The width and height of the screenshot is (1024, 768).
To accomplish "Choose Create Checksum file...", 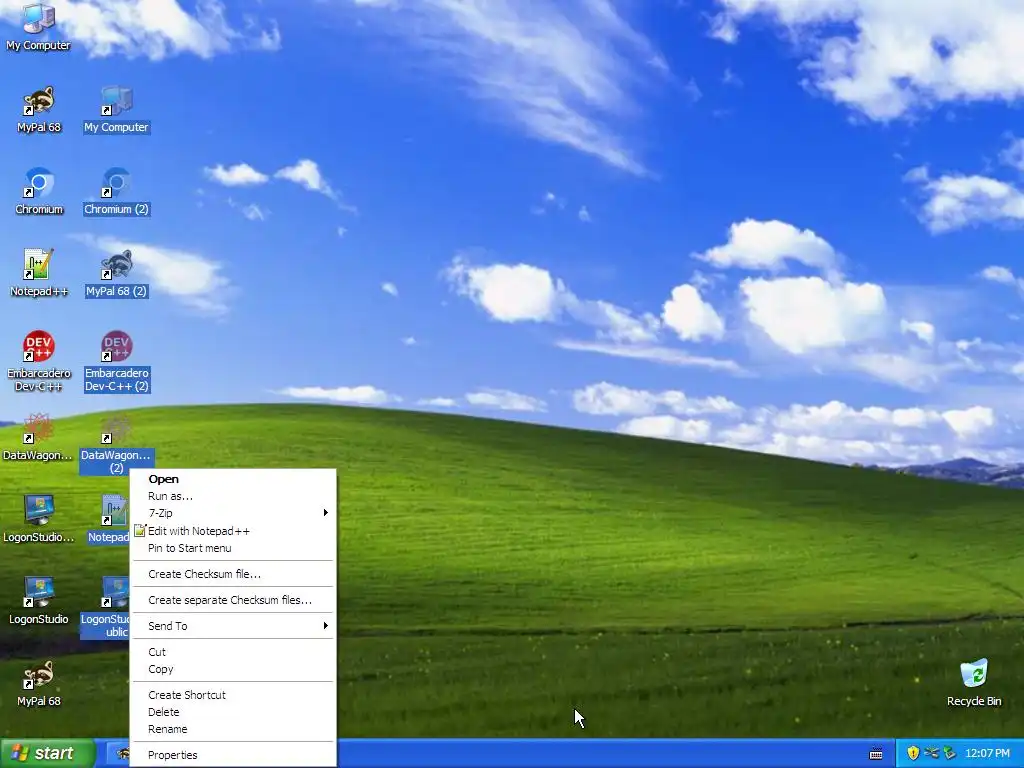I will point(233,574).
